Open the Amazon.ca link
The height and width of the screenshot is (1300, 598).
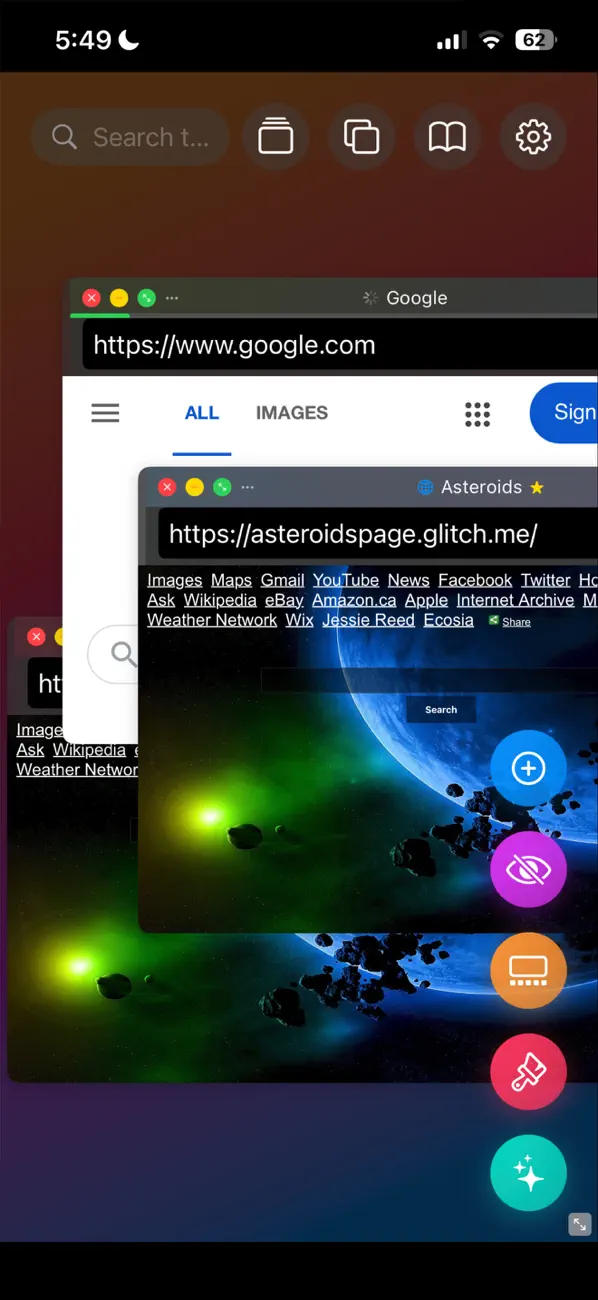pyautogui.click(x=354, y=600)
